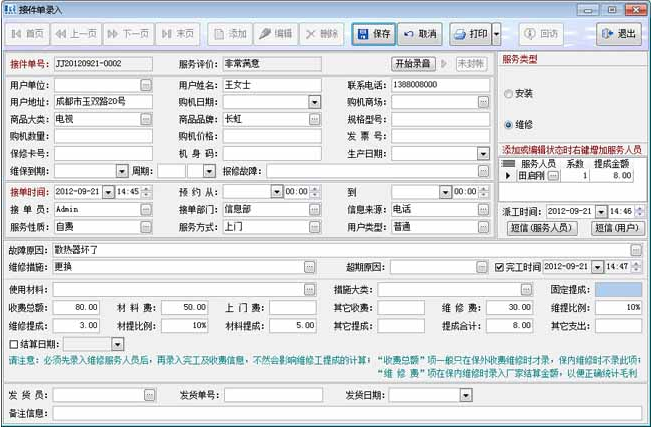Open the 接单员 lookup ellipsis button
This screenshot has width=651, height=427.
tap(146, 210)
